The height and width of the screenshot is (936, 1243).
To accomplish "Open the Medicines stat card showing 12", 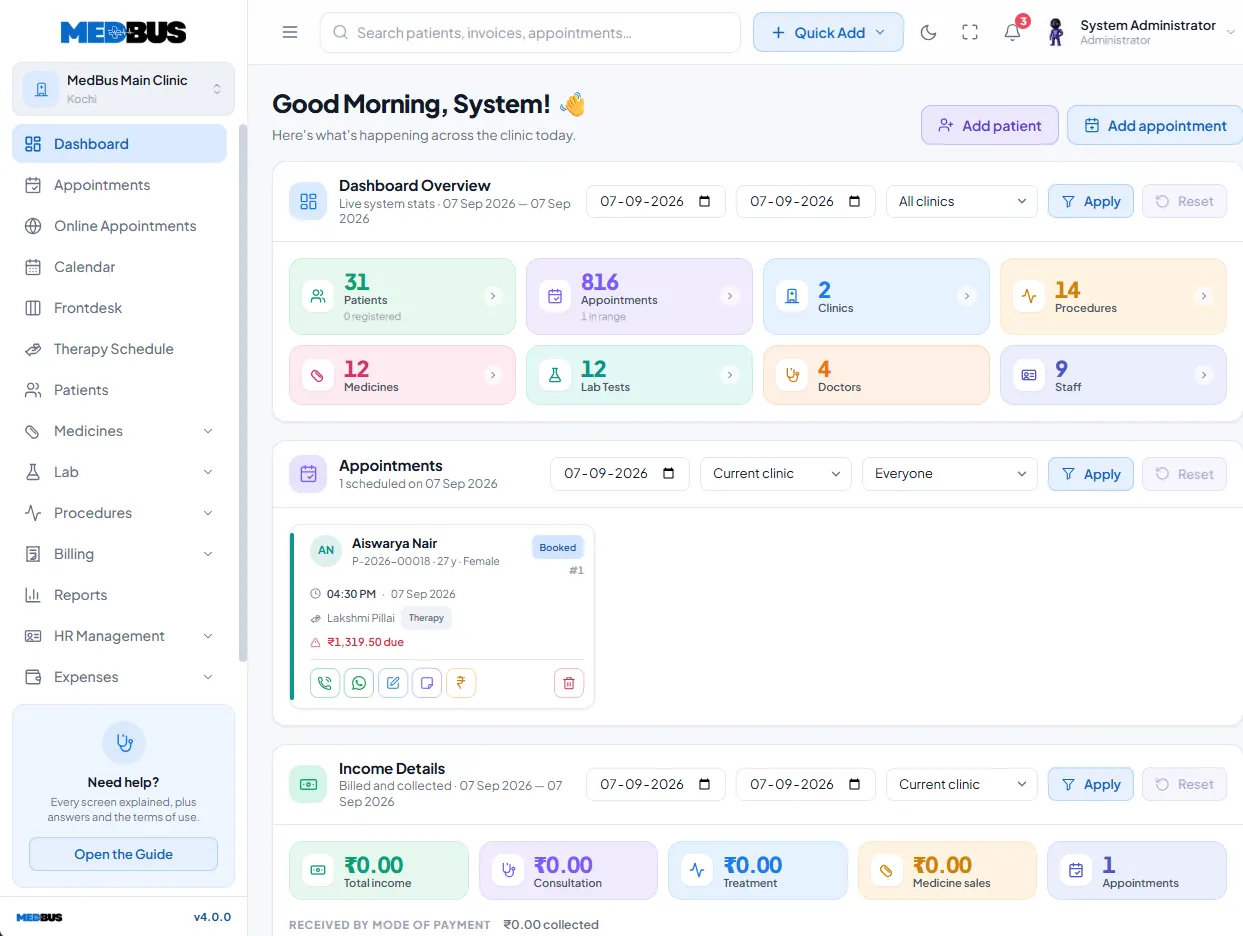I will click(x=402, y=375).
